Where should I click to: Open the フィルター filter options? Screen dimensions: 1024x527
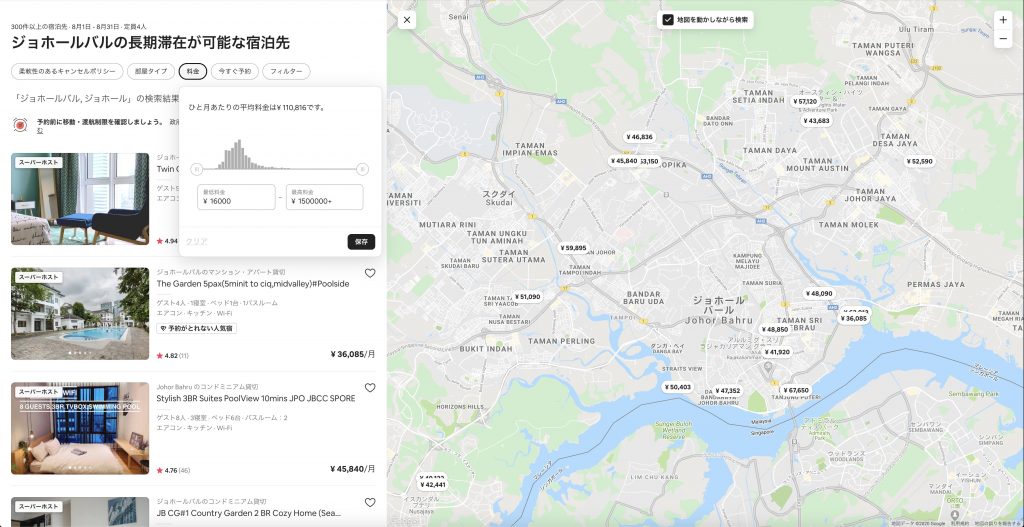click(287, 71)
